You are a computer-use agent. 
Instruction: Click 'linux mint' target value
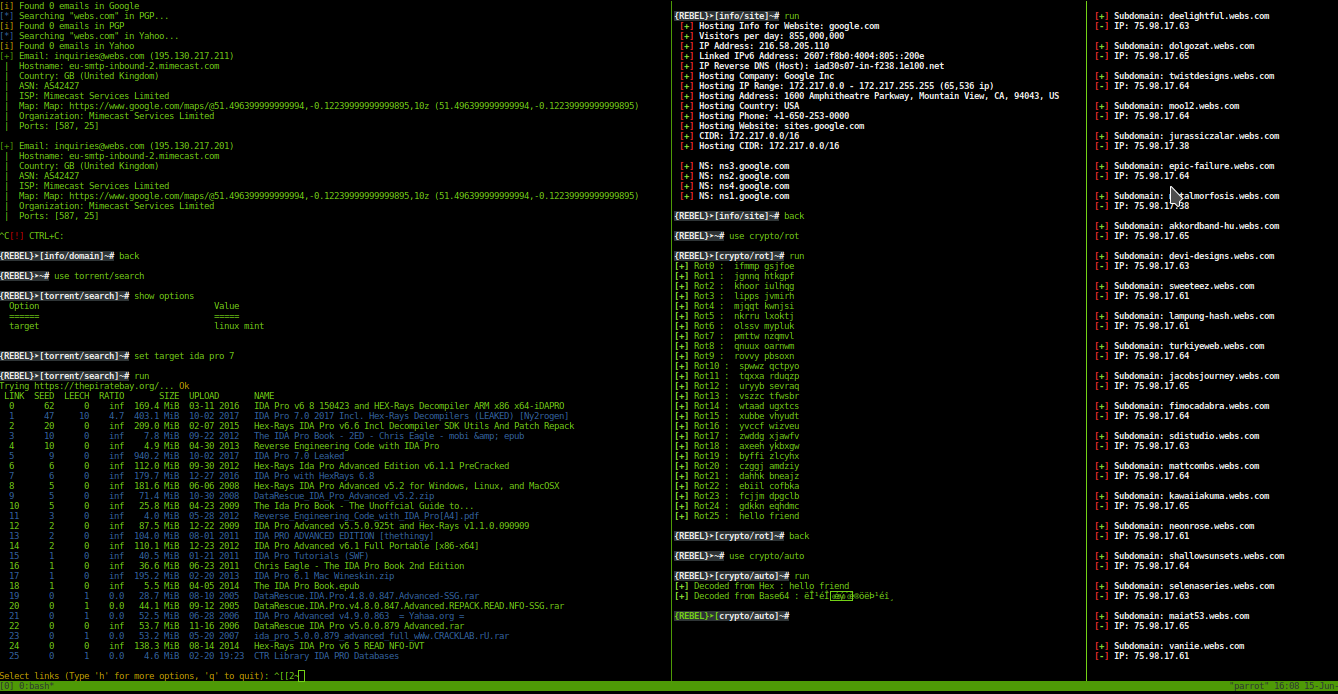(x=239, y=326)
